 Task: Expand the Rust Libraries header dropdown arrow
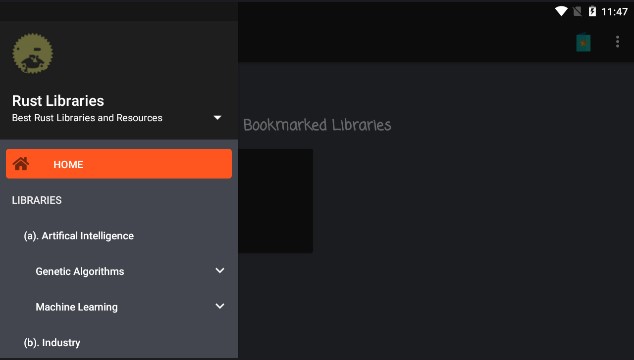tap(218, 118)
